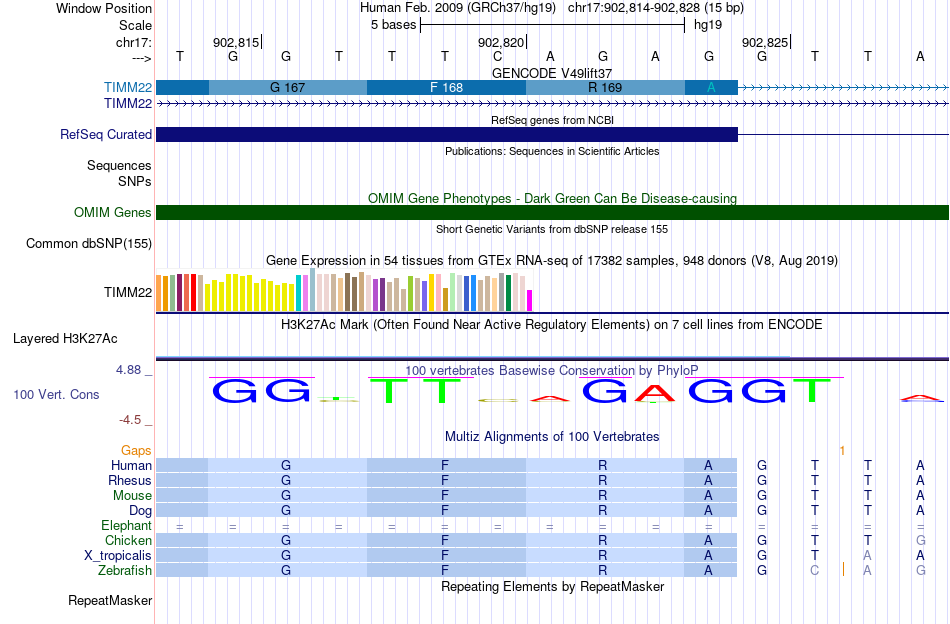
Task: Click the chr17:902,814-902,828 position text
Action: [656, 8]
